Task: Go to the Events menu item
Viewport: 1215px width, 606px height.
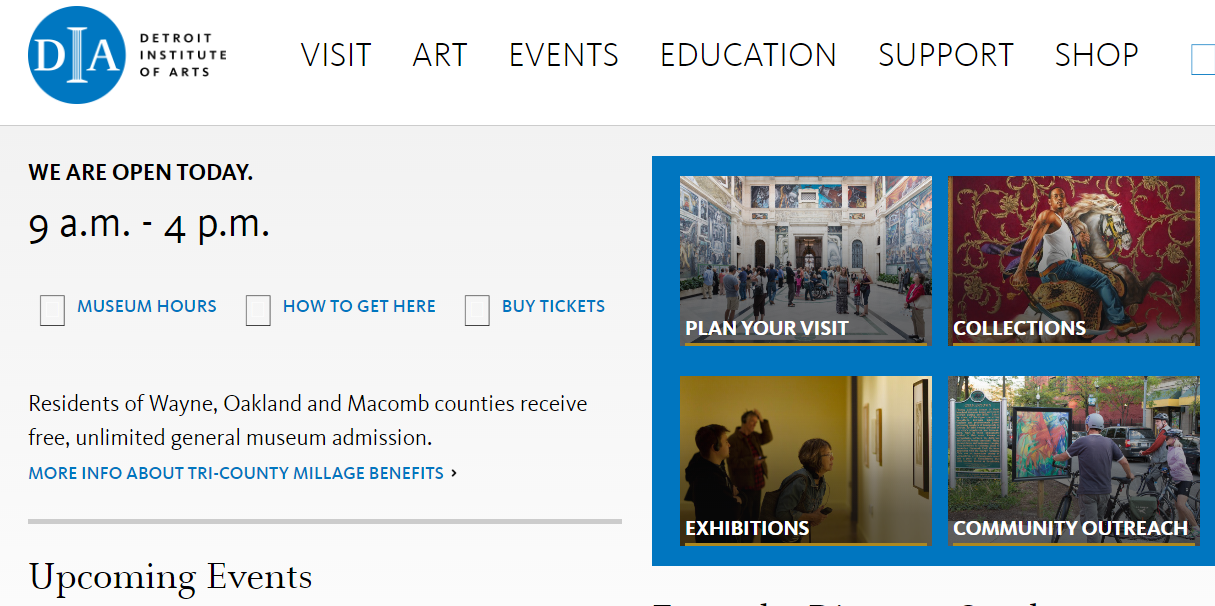Action: tap(564, 55)
